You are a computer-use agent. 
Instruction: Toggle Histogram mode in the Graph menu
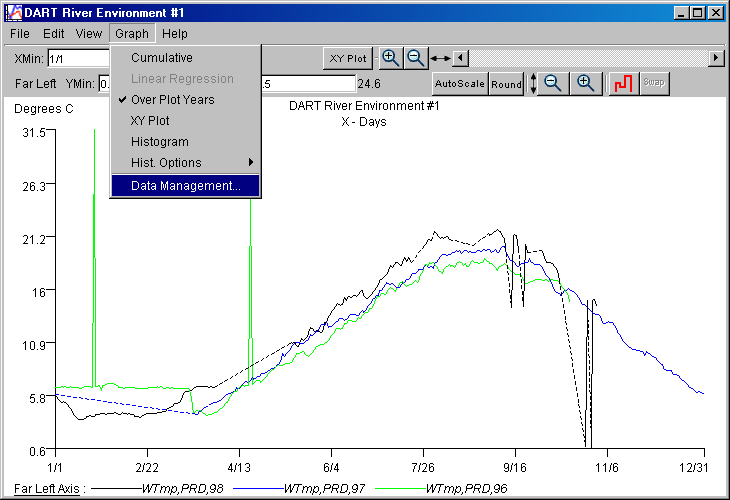click(x=159, y=142)
